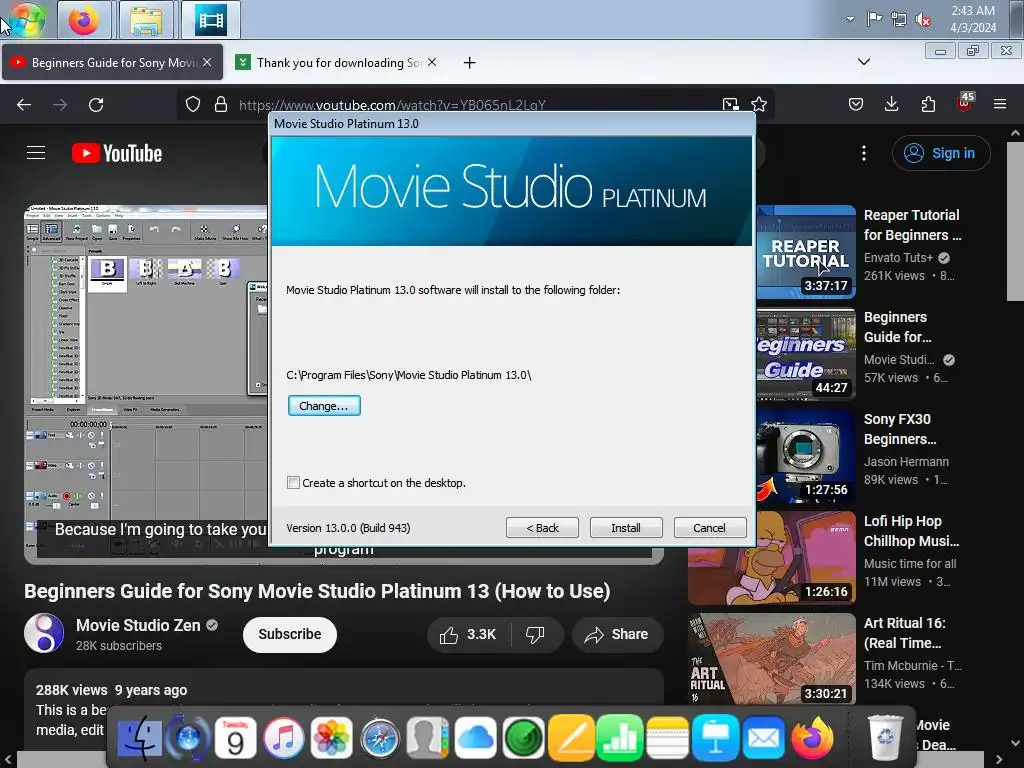Screen dimensions: 1024x768
Task: Select the Movie Studio installer taskbar icon
Action: [211, 20]
